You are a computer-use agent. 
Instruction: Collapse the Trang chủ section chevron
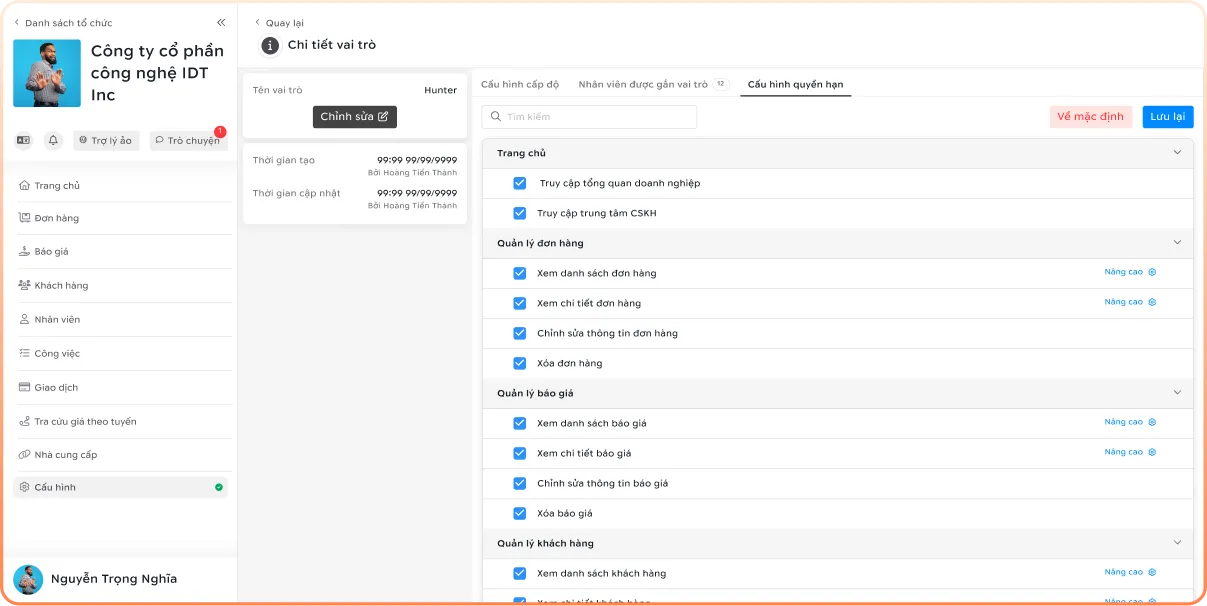(x=1177, y=153)
